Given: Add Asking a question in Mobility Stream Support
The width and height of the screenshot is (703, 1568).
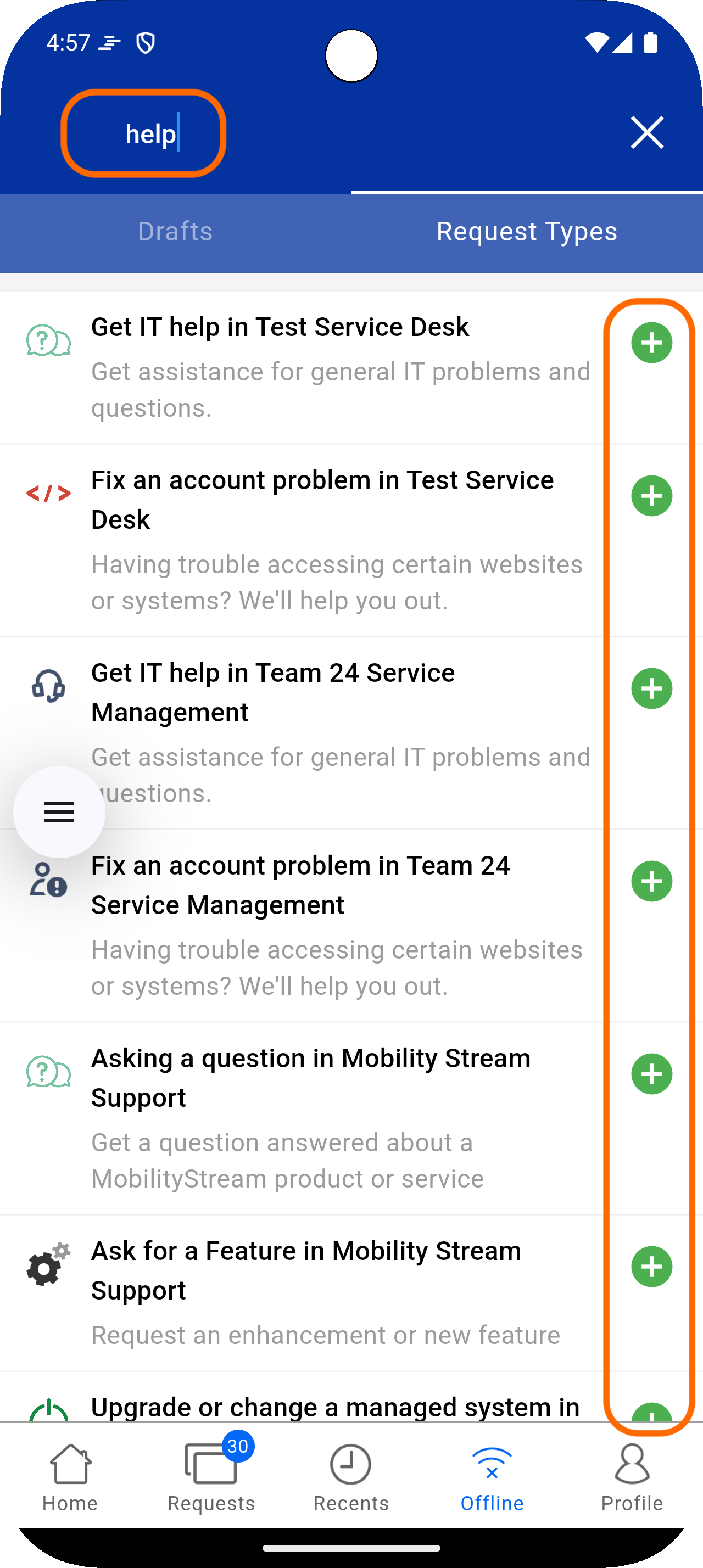Looking at the screenshot, I should click(x=651, y=1074).
